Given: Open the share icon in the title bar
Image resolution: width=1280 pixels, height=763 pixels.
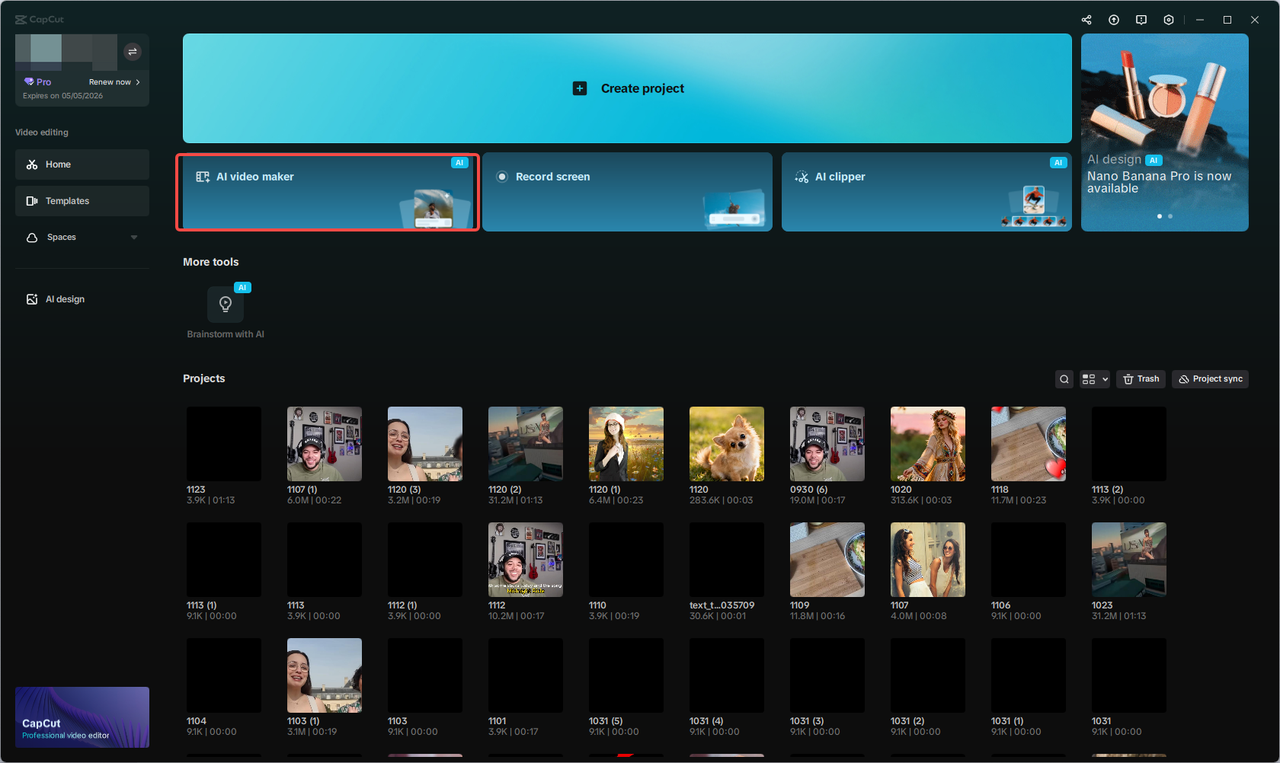Looking at the screenshot, I should [x=1086, y=19].
